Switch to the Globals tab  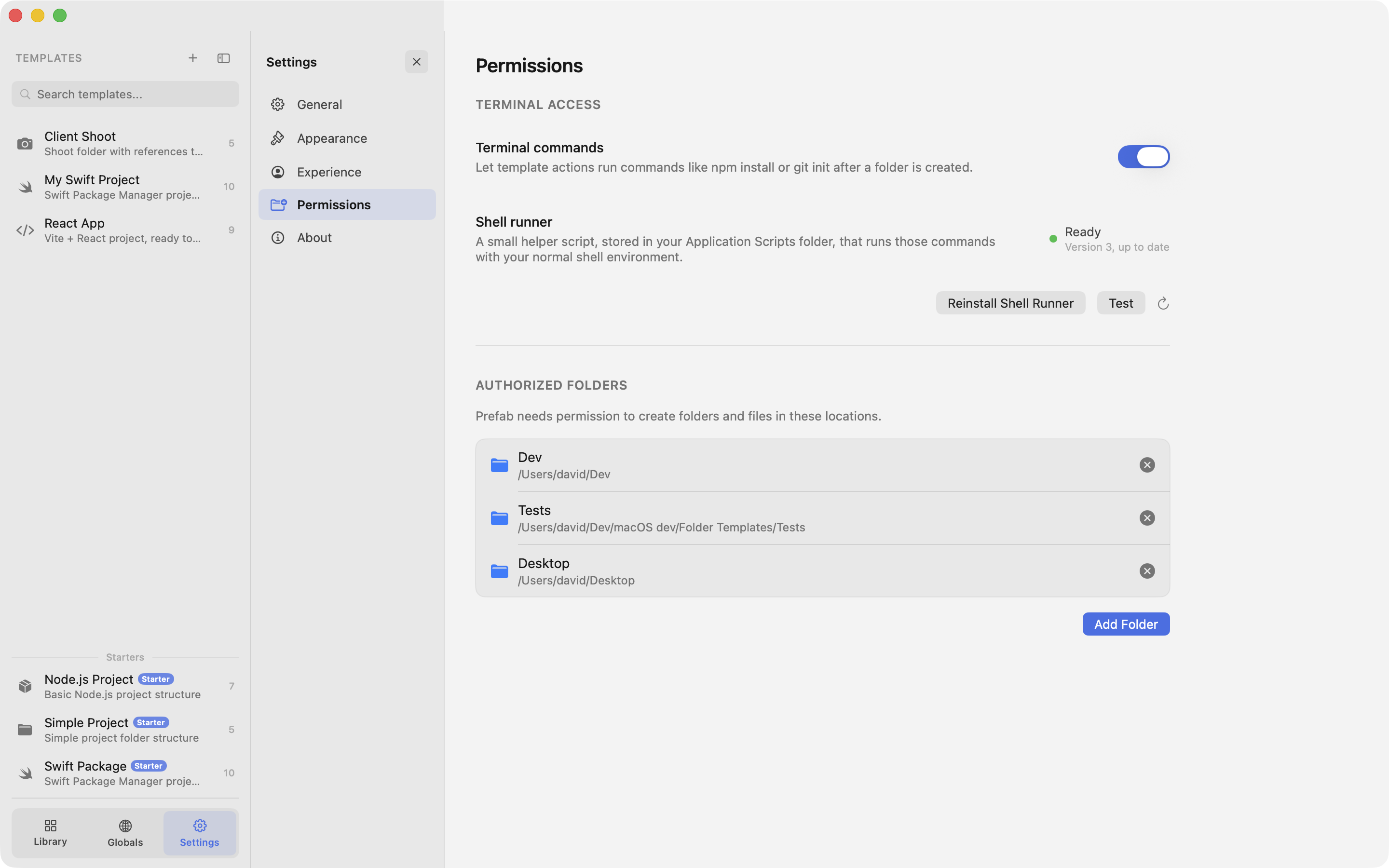coord(125,832)
